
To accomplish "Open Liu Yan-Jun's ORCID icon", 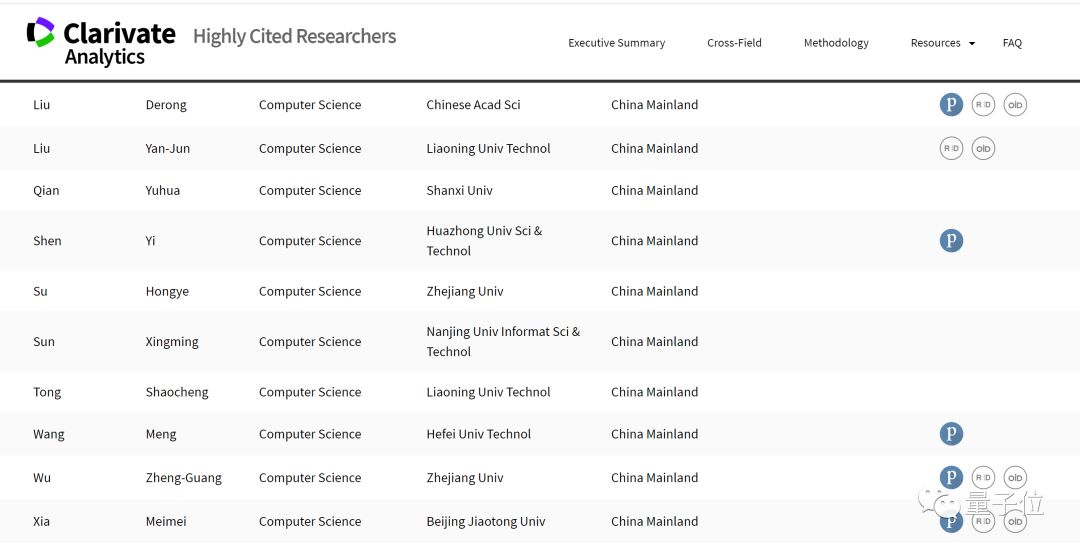I will (x=983, y=149).
